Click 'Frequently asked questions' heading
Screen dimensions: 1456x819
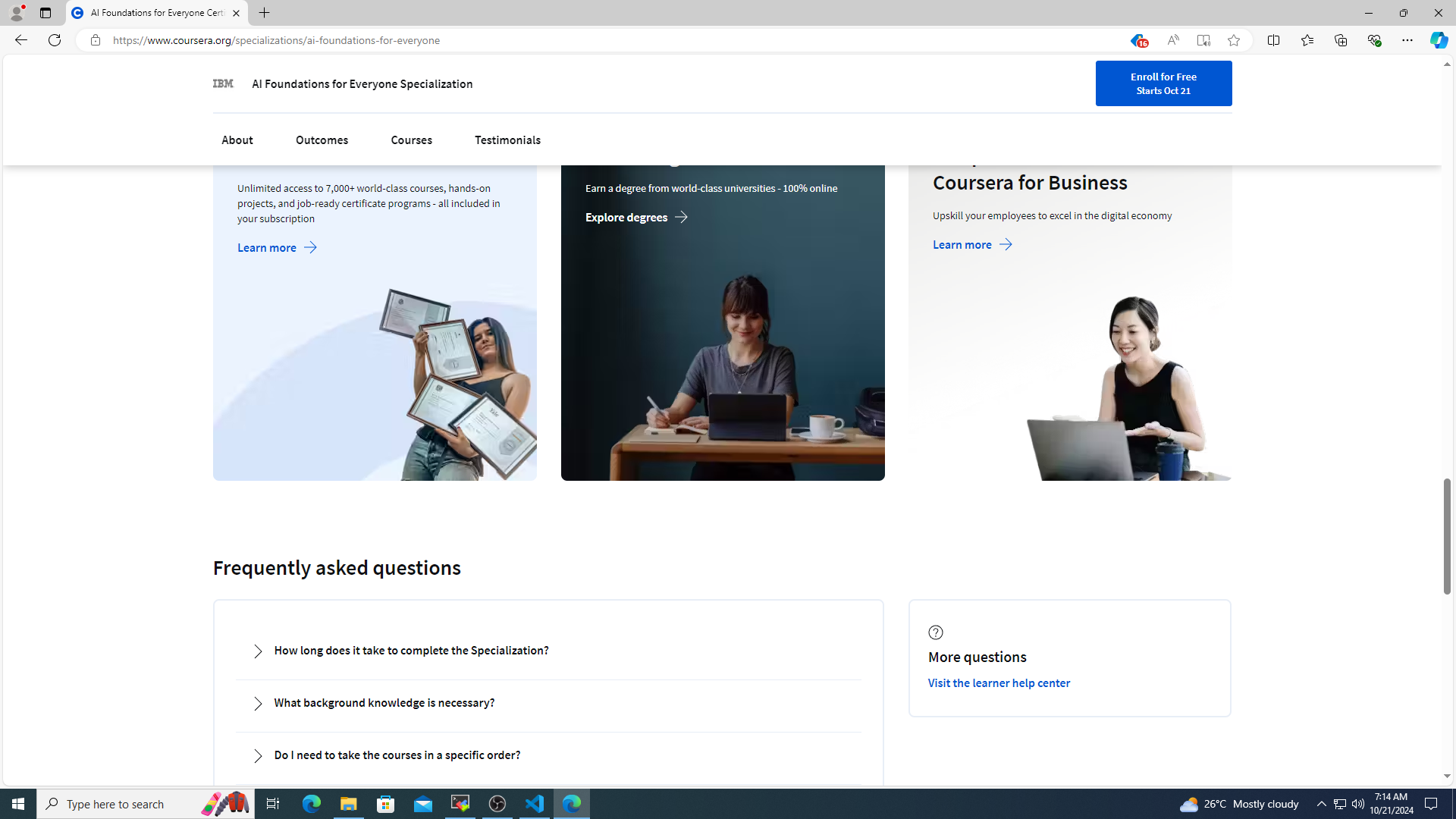tap(337, 568)
